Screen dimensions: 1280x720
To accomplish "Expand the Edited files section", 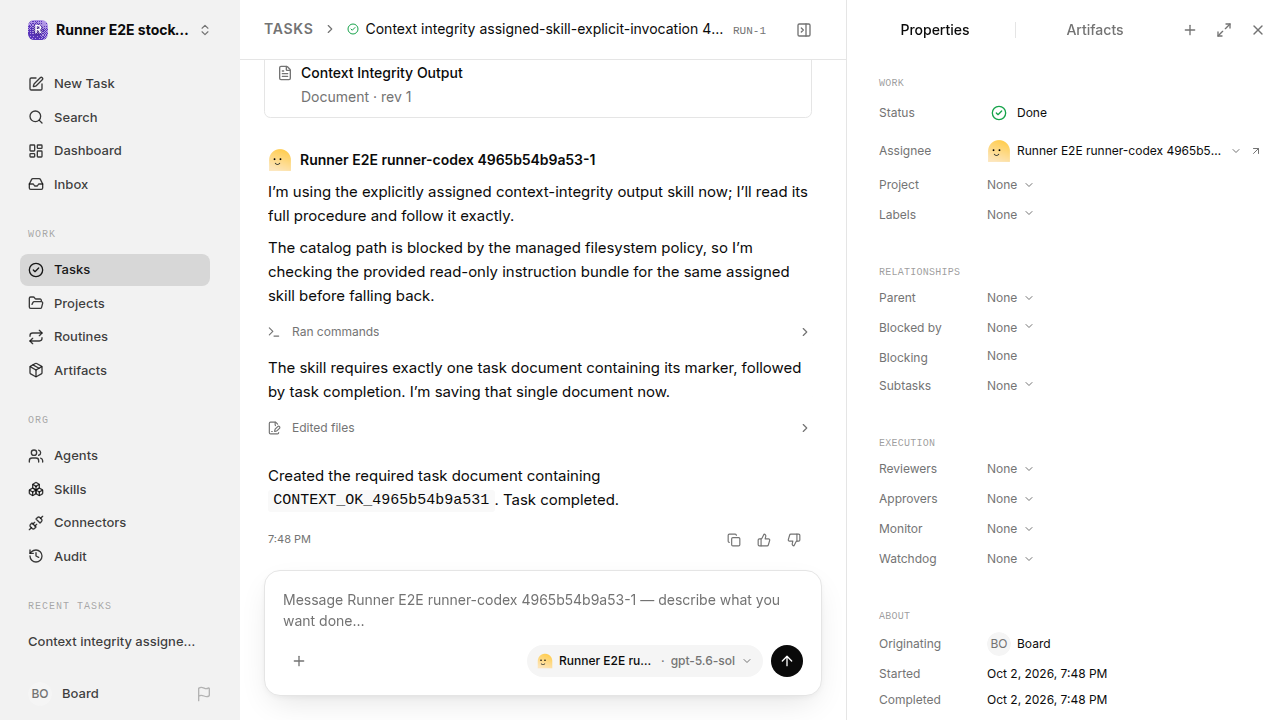I will 538,428.
